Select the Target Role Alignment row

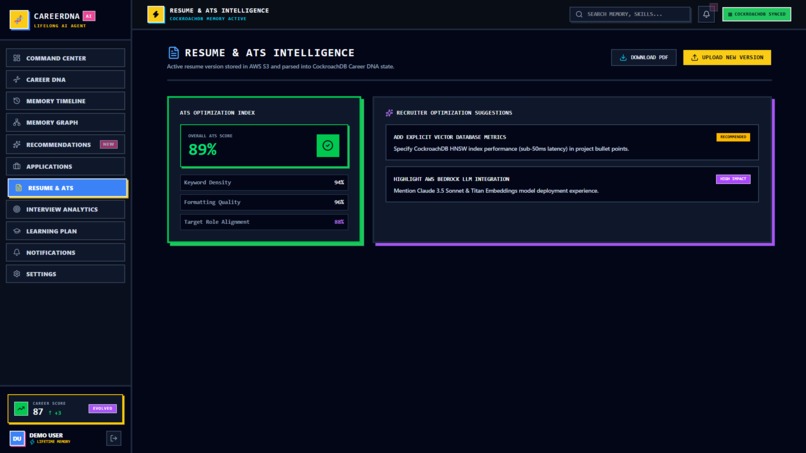click(264, 222)
